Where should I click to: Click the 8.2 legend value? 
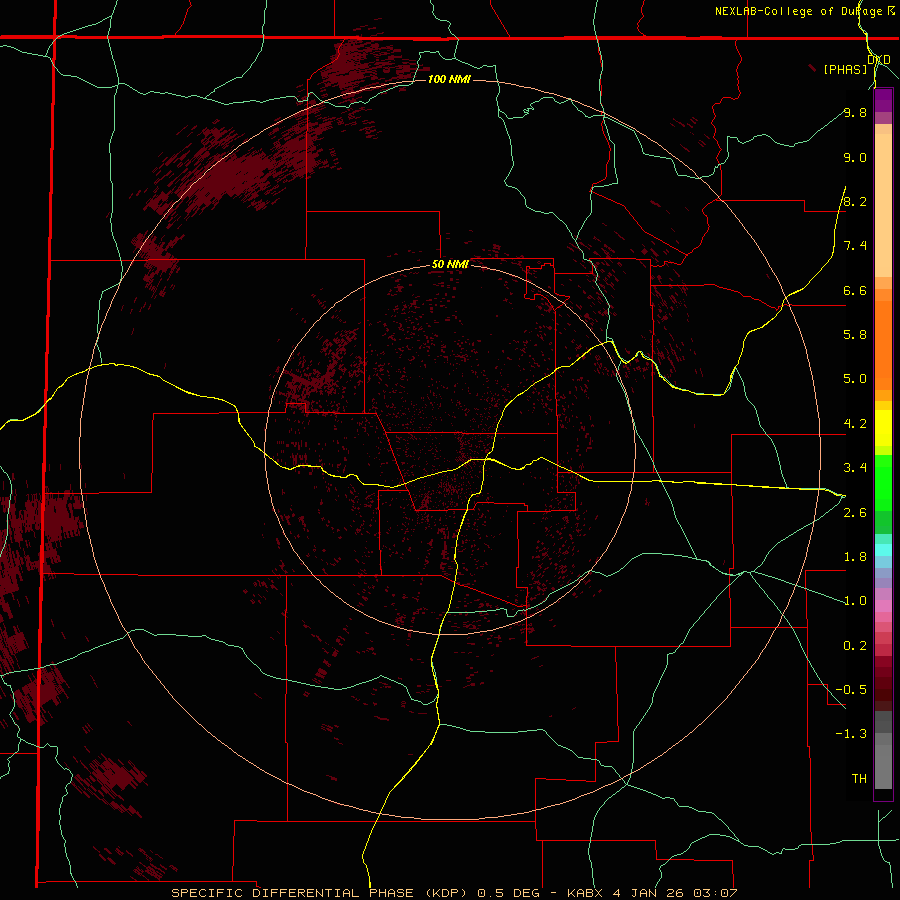[x=855, y=201]
